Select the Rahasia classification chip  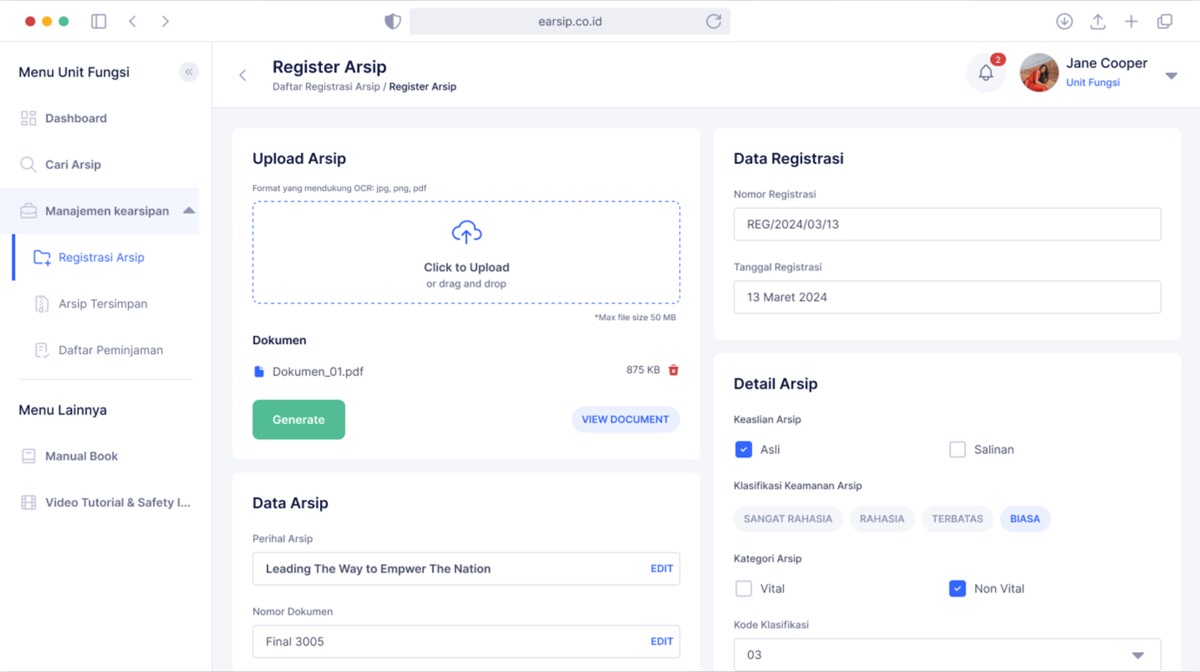(x=882, y=519)
